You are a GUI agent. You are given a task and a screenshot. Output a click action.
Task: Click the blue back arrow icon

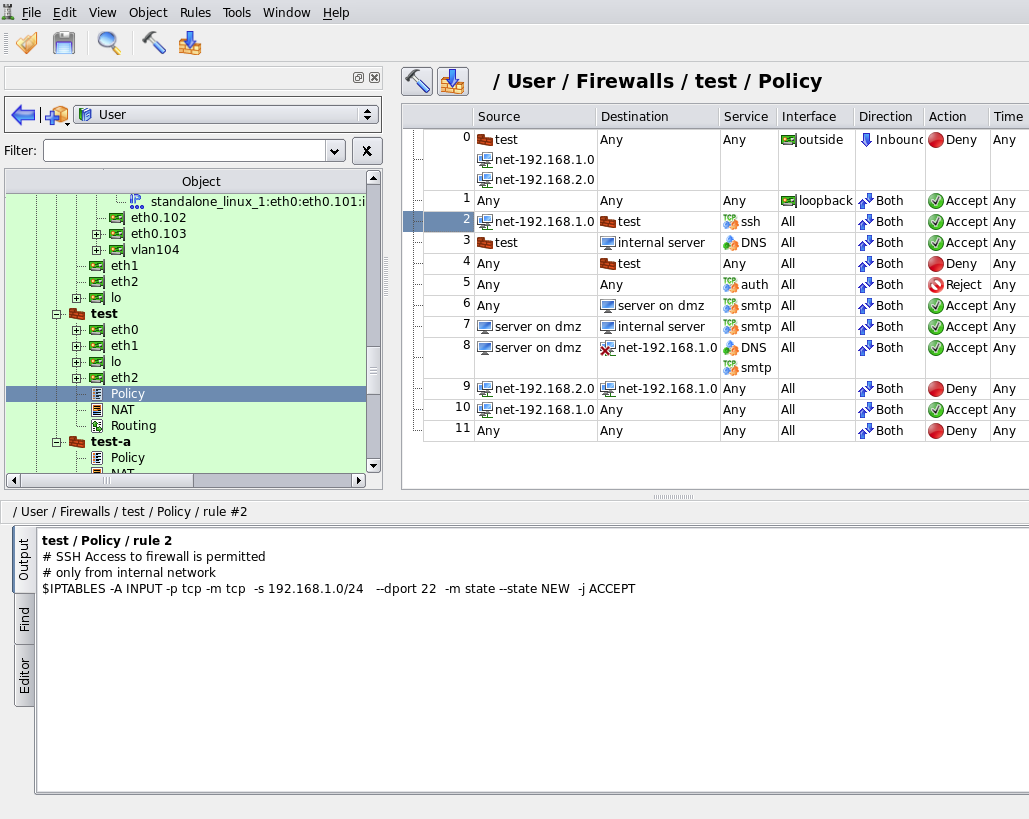[x=24, y=115]
